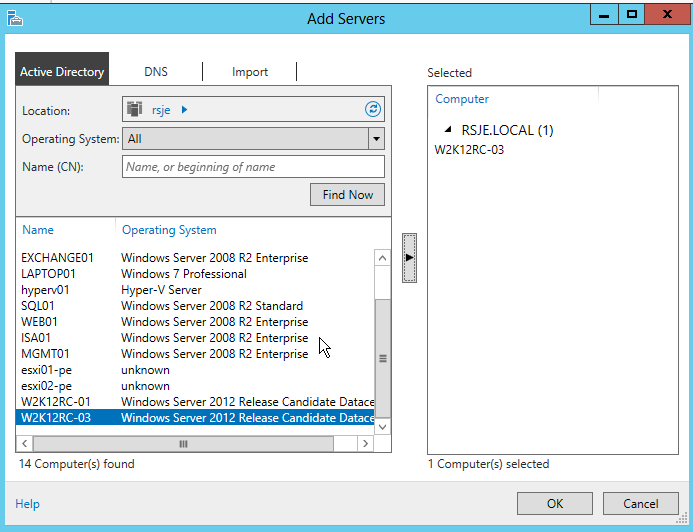Image resolution: width=693 pixels, height=532 pixels.
Task: Expand the rsje location chevron
Action: click(x=184, y=110)
